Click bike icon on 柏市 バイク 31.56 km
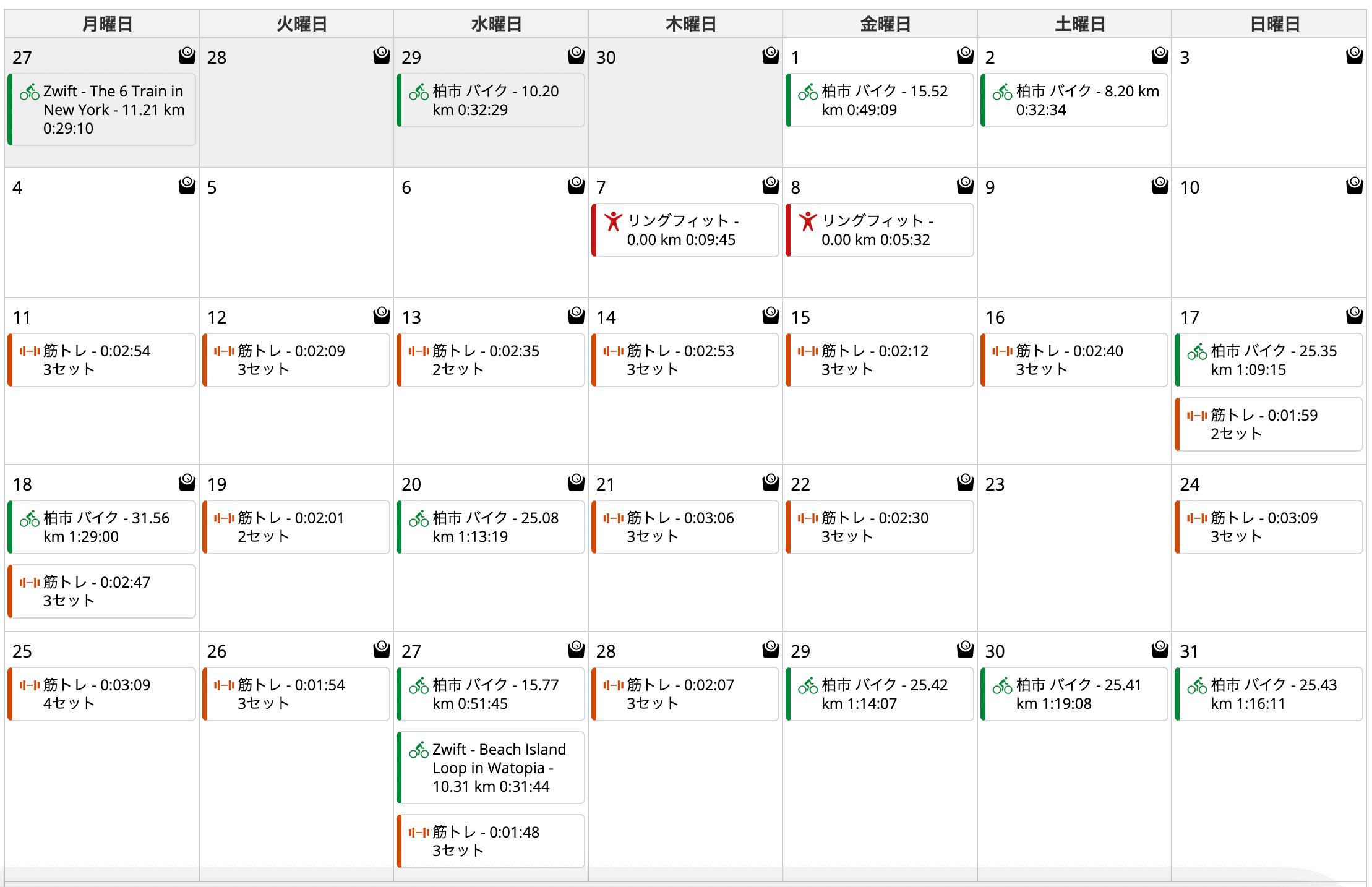The image size is (1372, 887). click(30, 518)
